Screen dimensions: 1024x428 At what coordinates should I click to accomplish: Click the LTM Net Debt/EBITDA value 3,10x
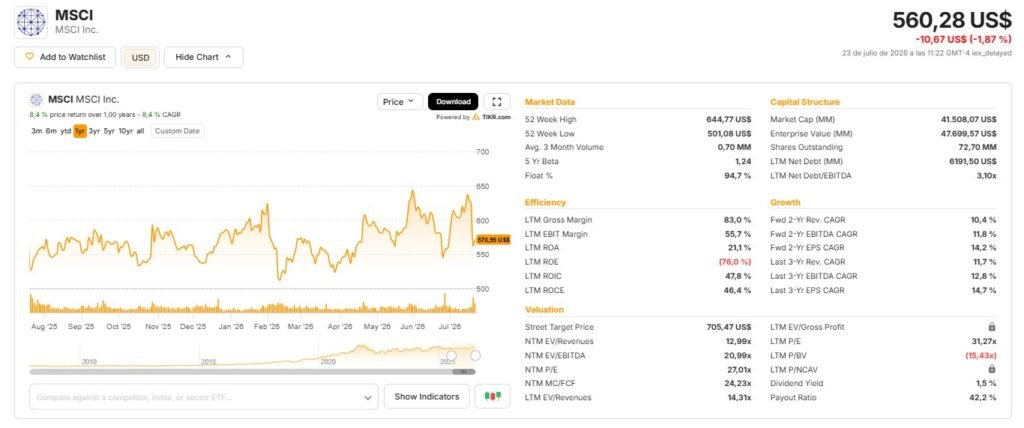tap(985, 176)
